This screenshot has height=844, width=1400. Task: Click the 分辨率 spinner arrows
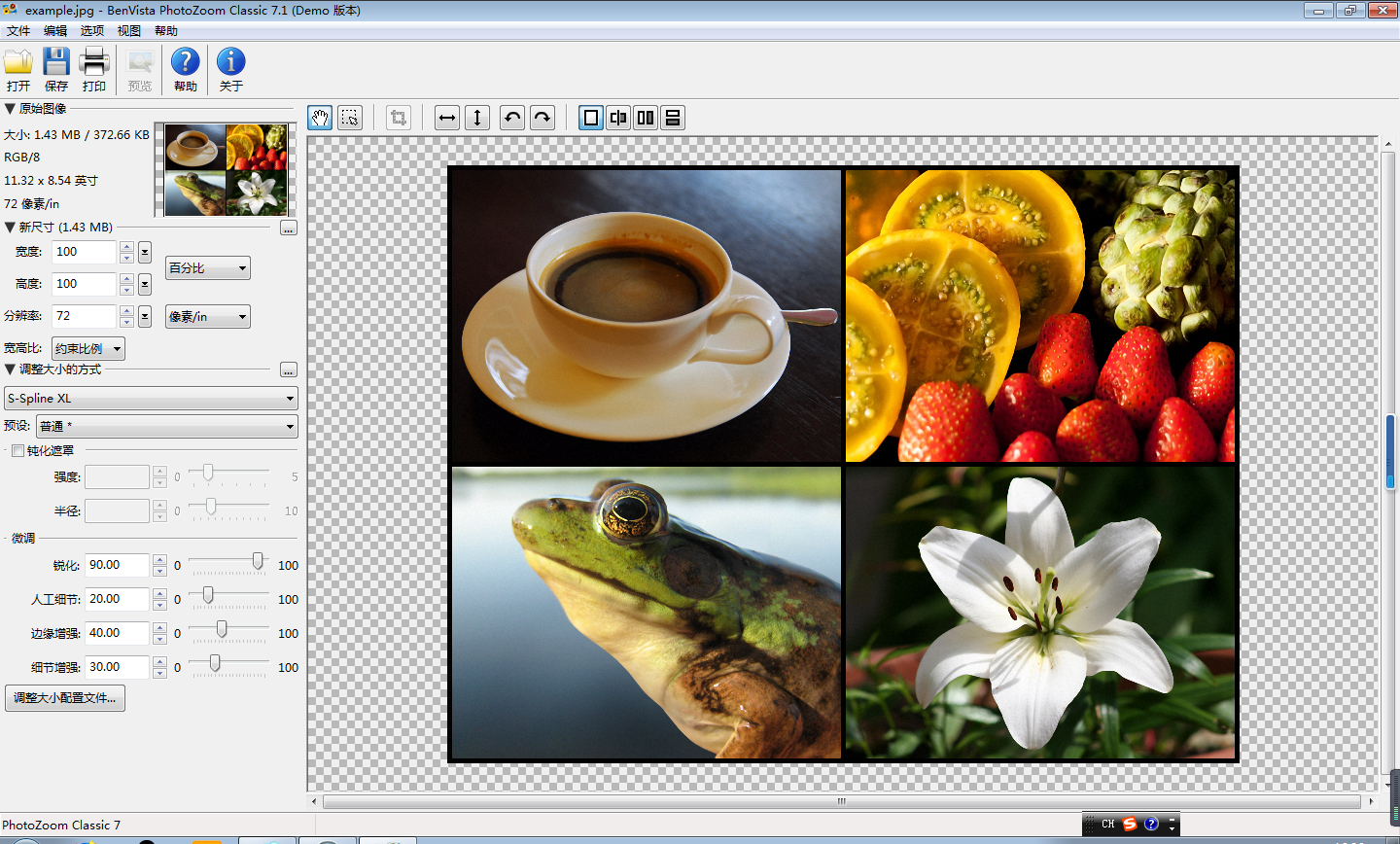tap(126, 316)
